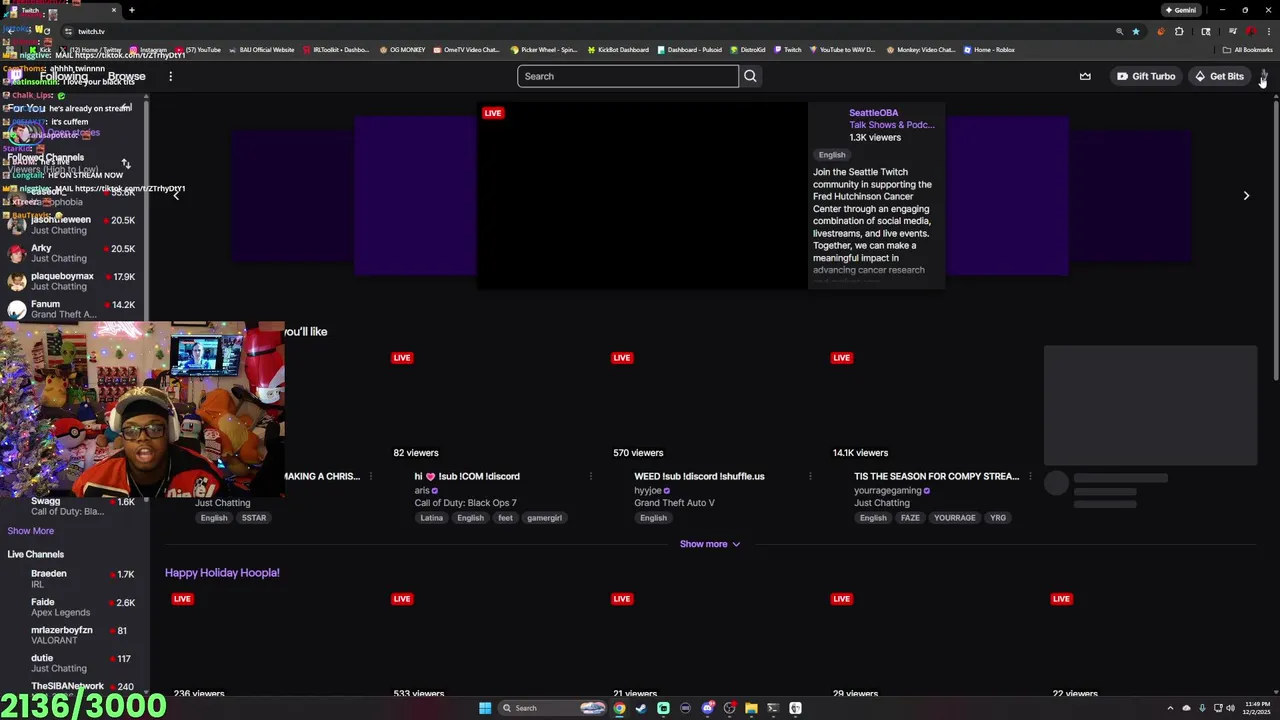Open the Prime loot crown icon
This screenshot has width=1280, height=720.
pyautogui.click(x=1085, y=76)
